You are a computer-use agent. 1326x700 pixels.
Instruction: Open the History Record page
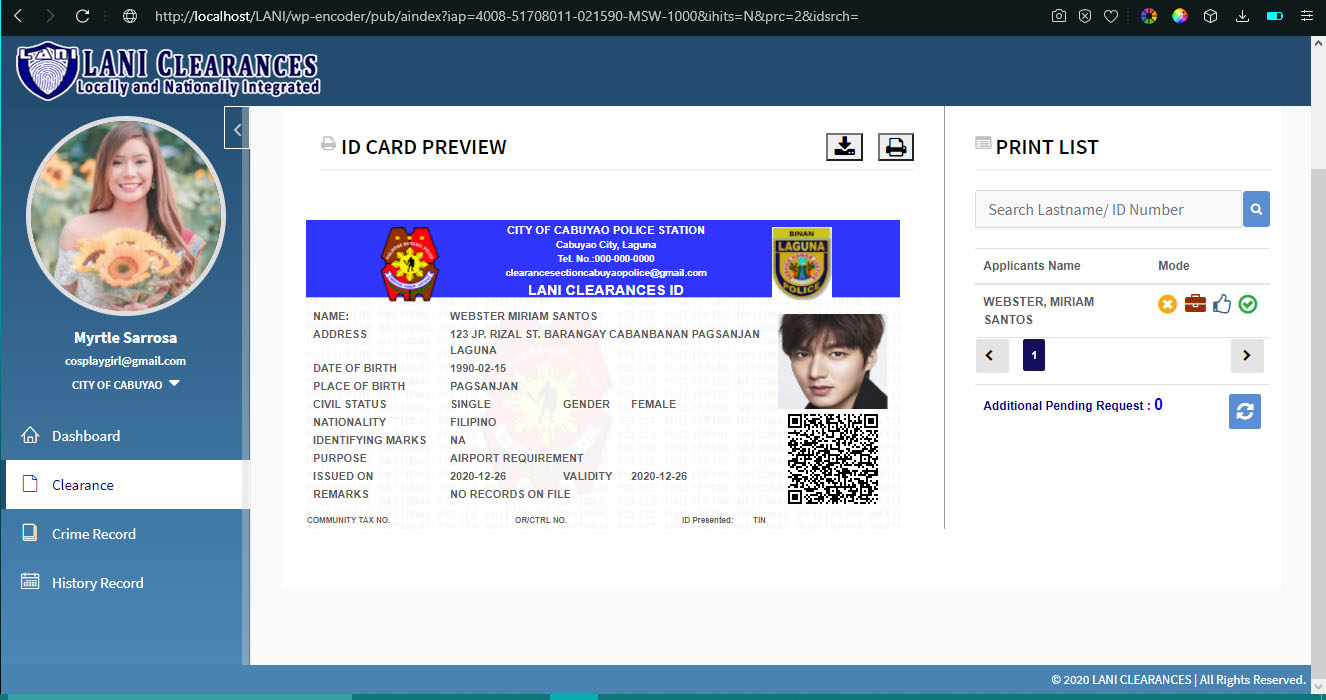coord(97,583)
